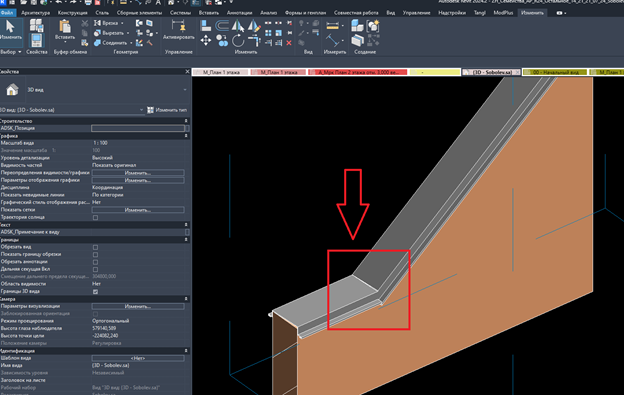Click the Шаблон вида <Нет> button
Image resolution: width=624 pixels, height=395 pixels.
(x=138, y=358)
